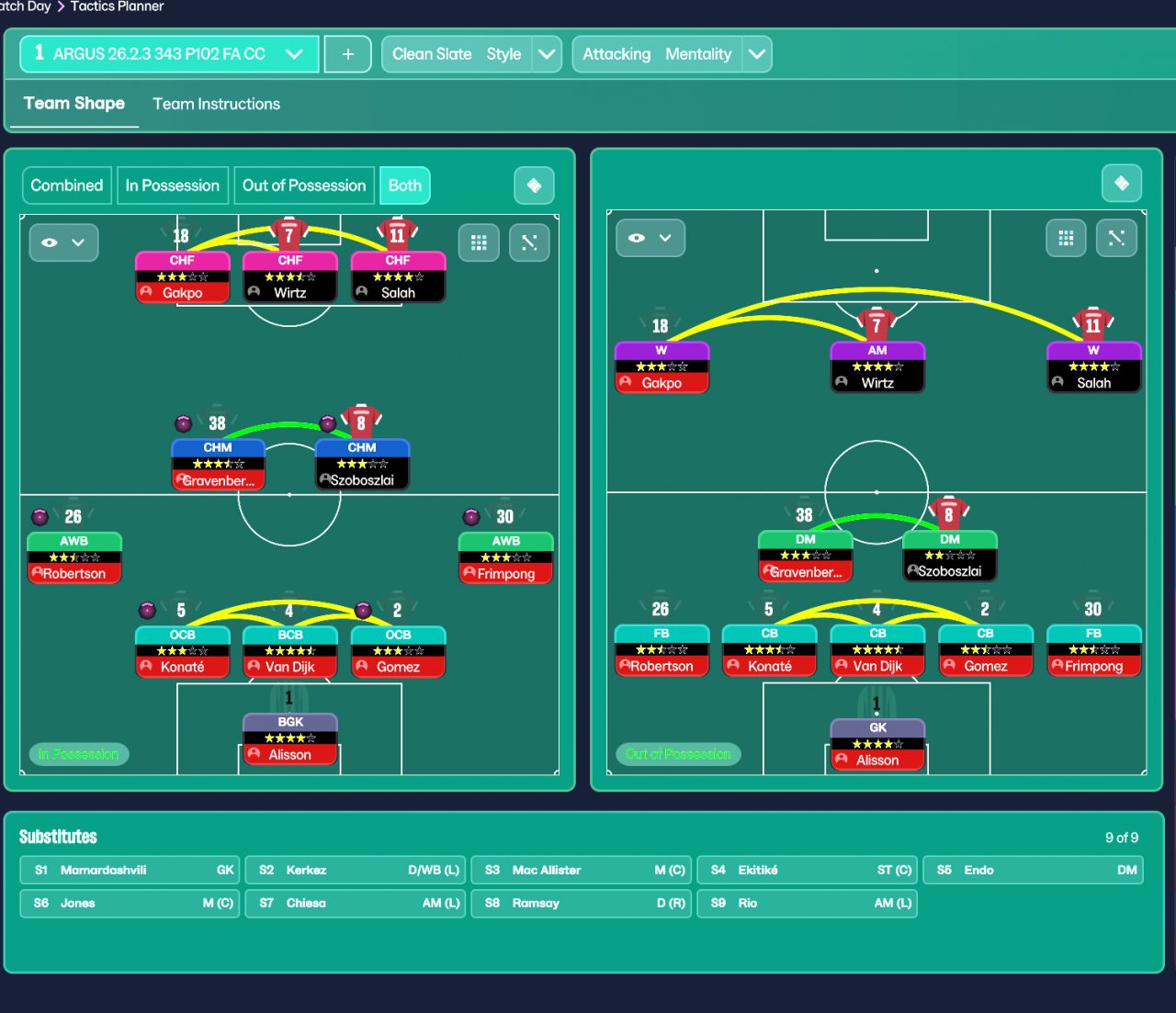Click the diamond icon button above the Out of Possession pitch
The width and height of the screenshot is (1176, 1013).
1122,183
